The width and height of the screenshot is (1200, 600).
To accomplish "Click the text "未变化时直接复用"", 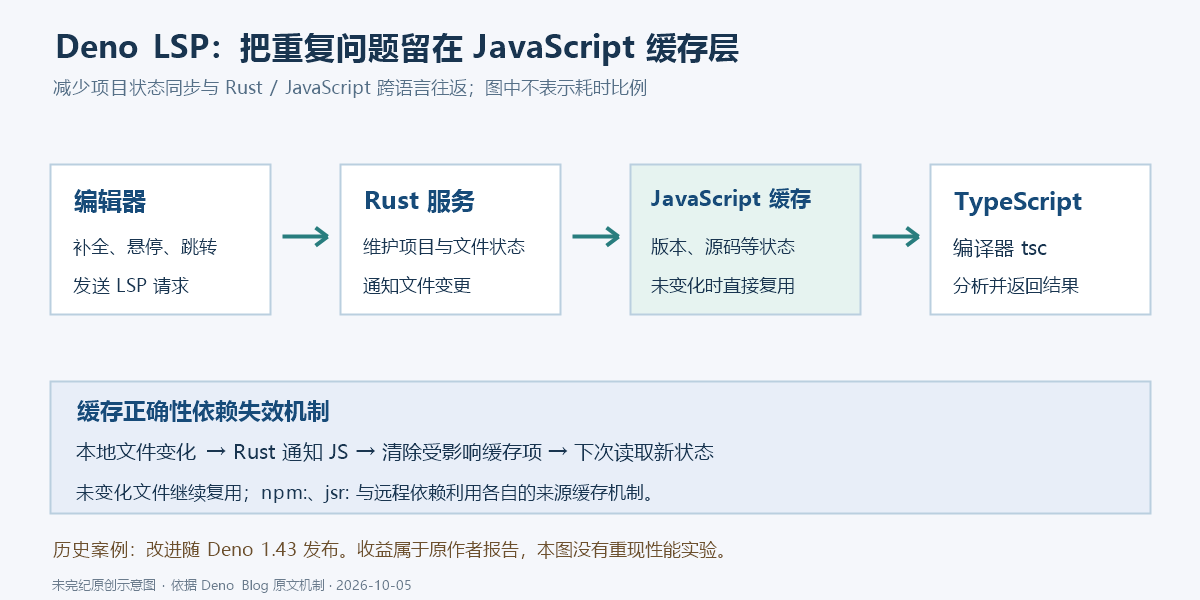I will [x=723, y=286].
